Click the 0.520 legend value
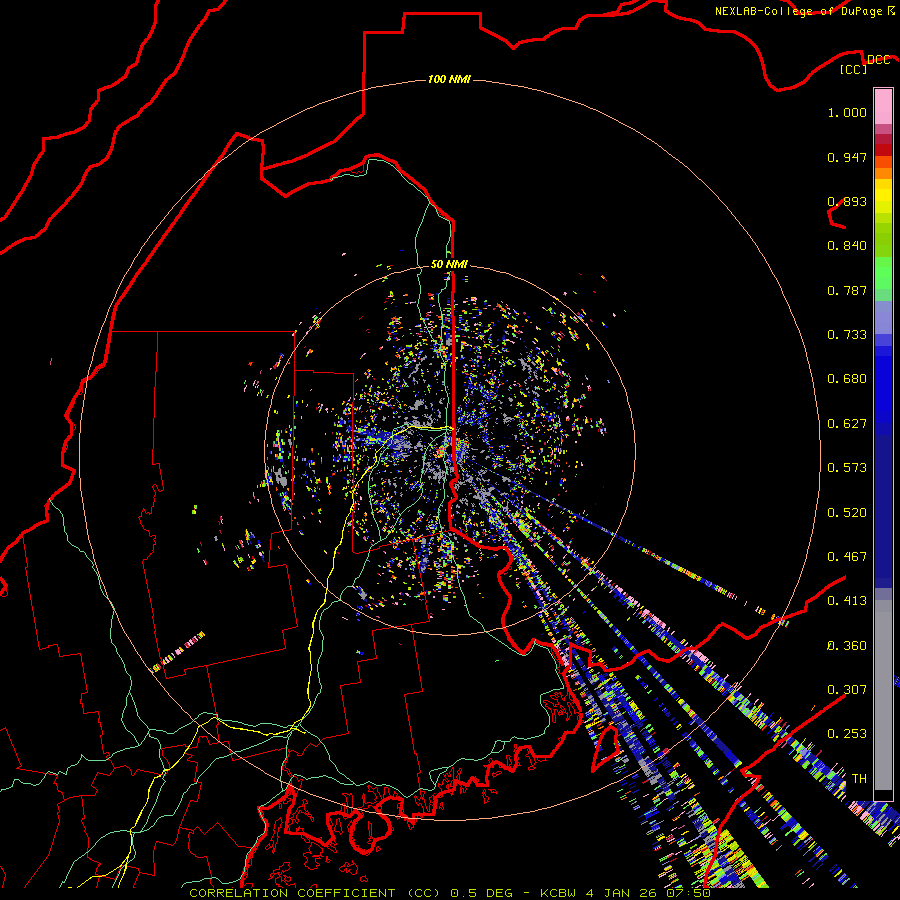The height and width of the screenshot is (900, 900). click(x=847, y=513)
